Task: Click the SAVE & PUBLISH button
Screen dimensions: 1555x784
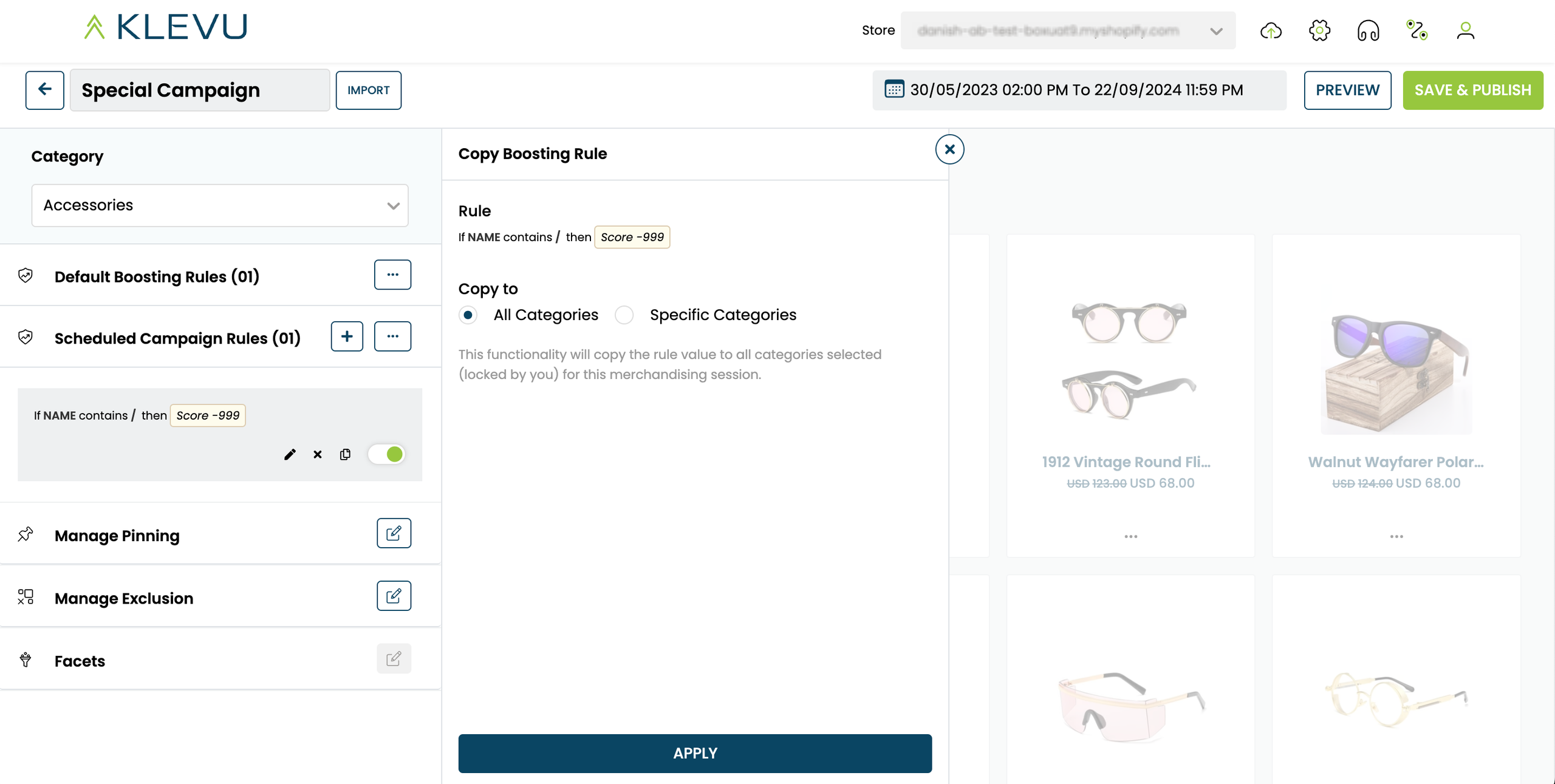Action: [1472, 90]
